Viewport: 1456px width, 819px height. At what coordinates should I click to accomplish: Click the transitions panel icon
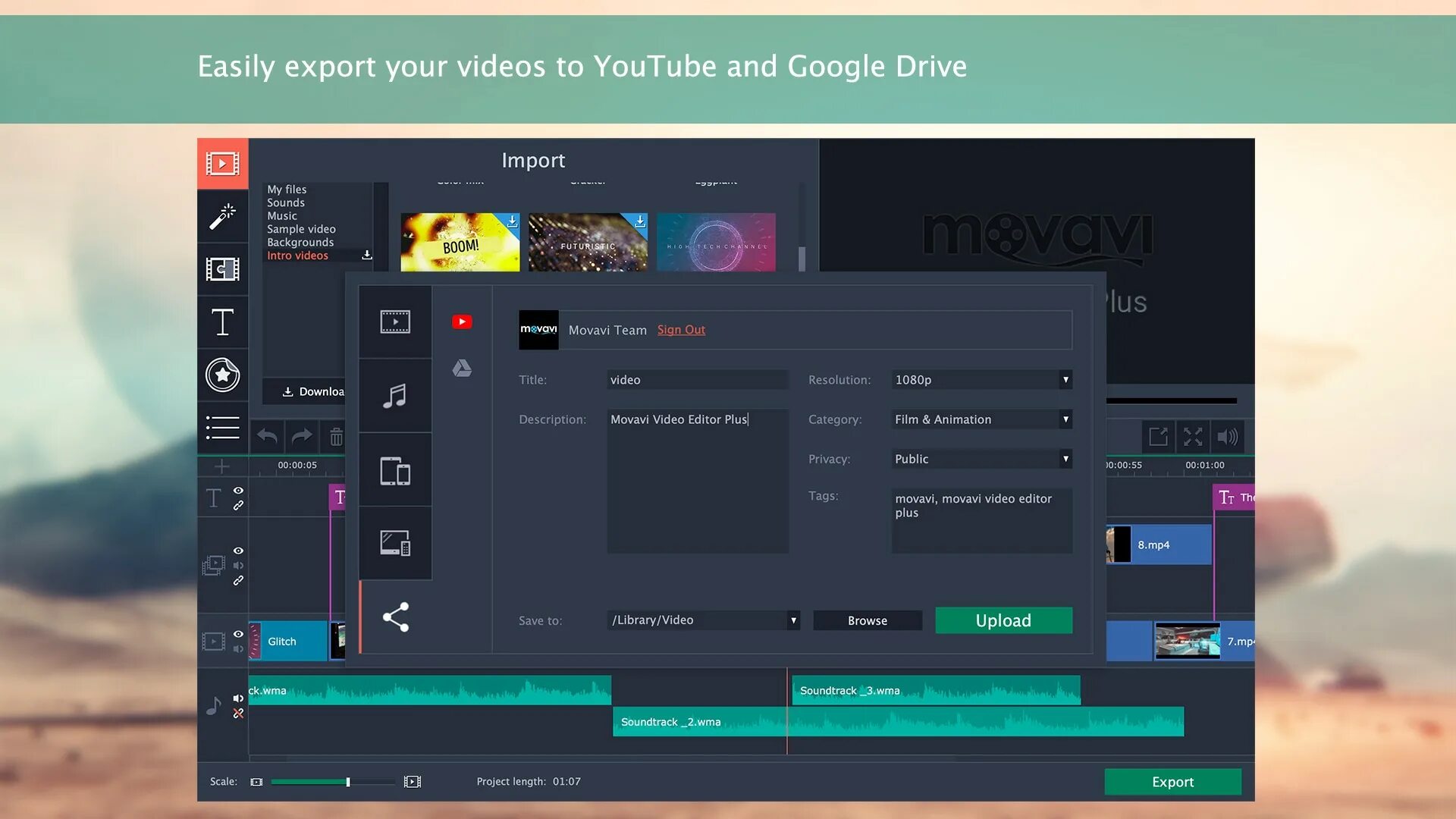pyautogui.click(x=222, y=269)
